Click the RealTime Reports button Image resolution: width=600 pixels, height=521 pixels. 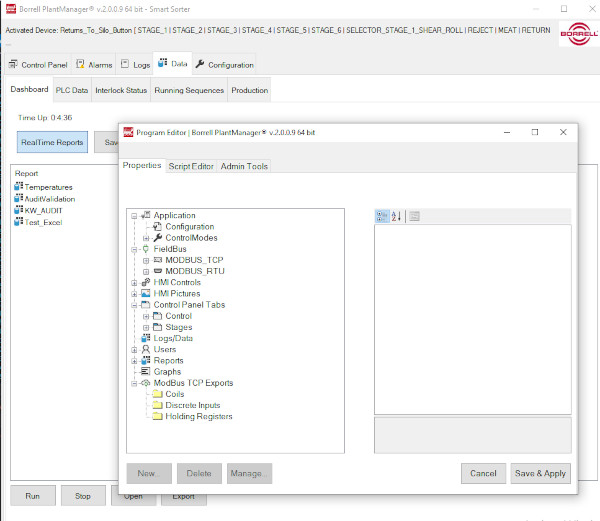[52, 143]
